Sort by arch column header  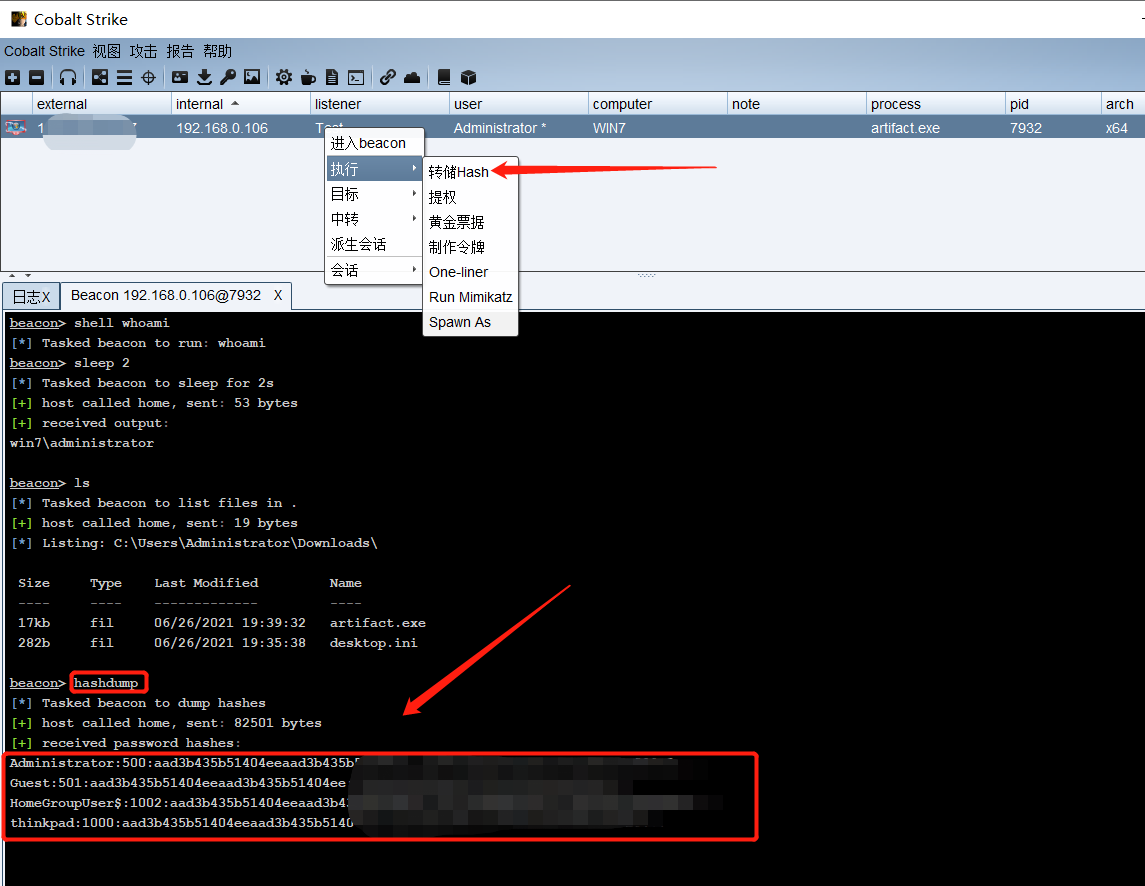tap(1123, 104)
